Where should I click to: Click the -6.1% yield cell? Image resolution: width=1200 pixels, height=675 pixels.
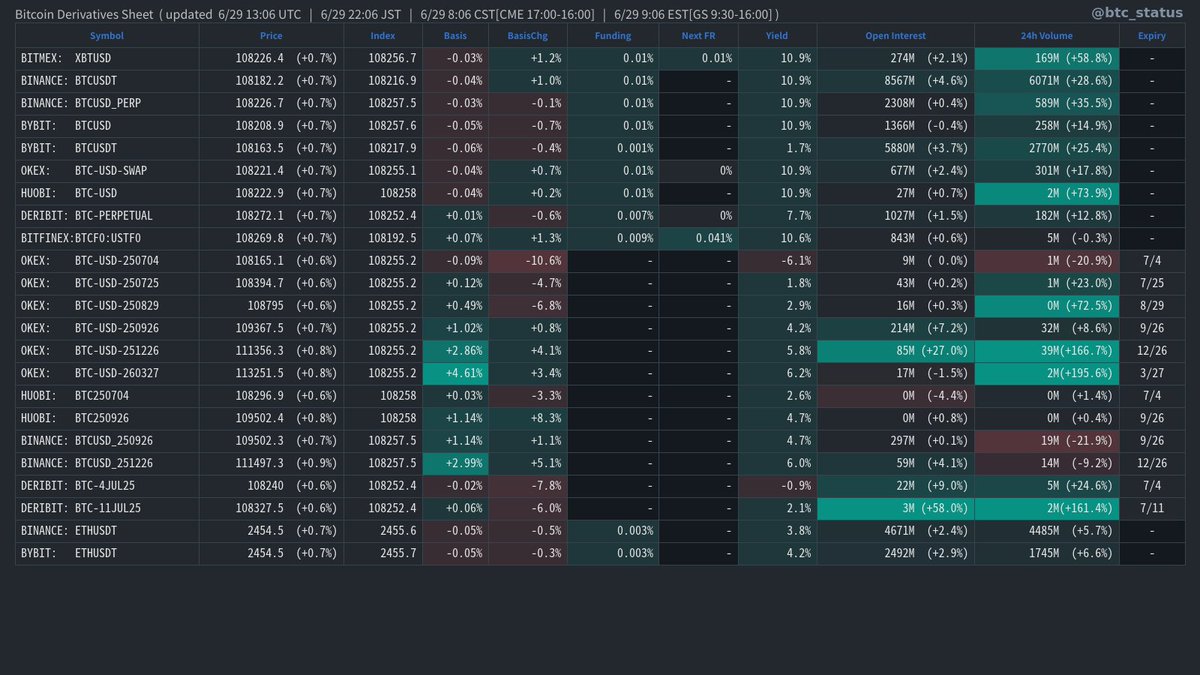pyautogui.click(x=777, y=261)
